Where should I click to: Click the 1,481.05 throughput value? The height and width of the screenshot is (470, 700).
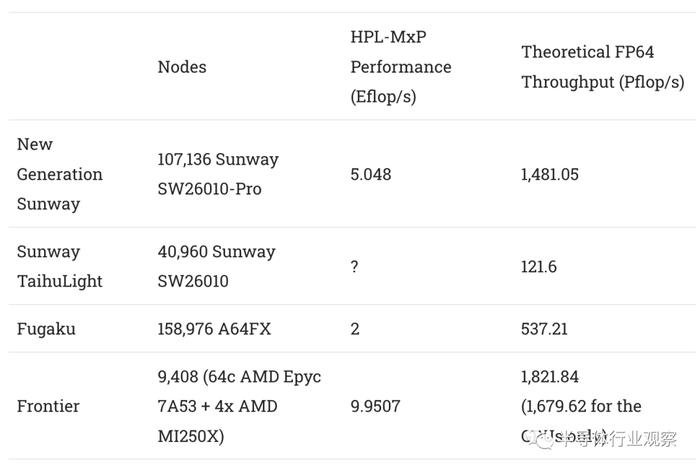[x=550, y=174]
